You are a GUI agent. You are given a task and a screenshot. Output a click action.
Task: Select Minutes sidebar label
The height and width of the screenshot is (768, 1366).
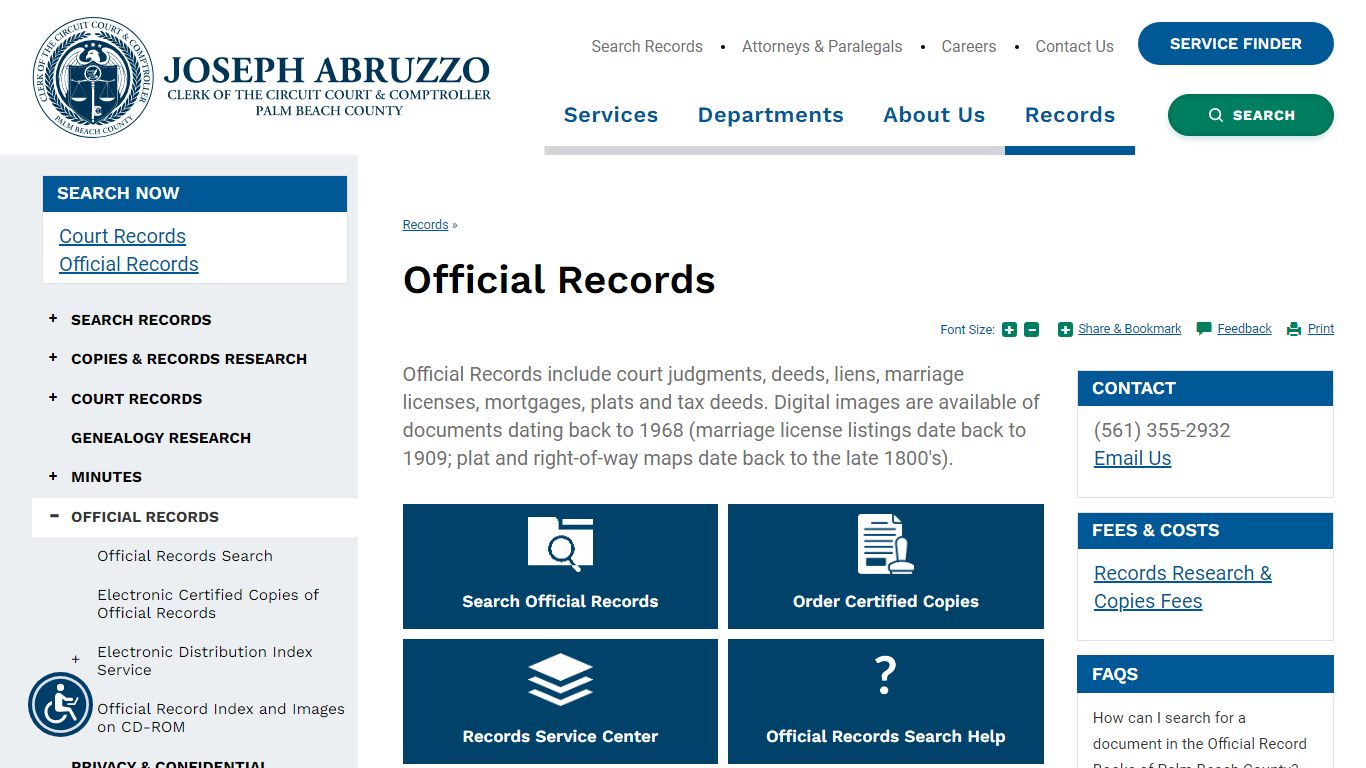pyautogui.click(x=106, y=477)
